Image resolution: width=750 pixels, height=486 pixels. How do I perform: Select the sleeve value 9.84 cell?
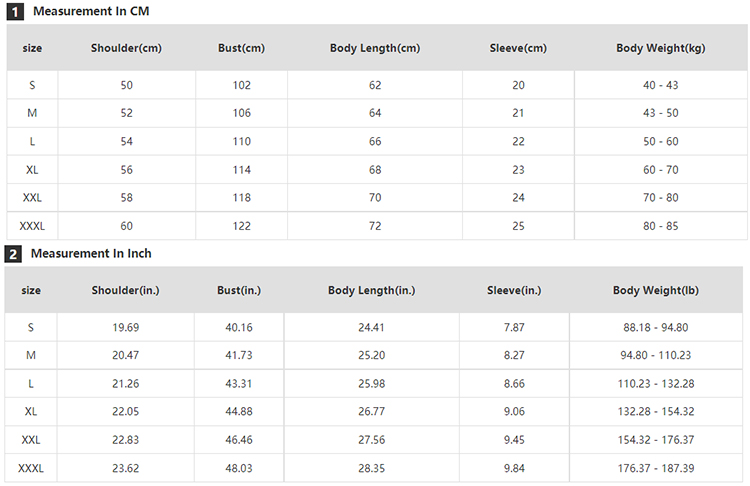pyautogui.click(x=514, y=468)
